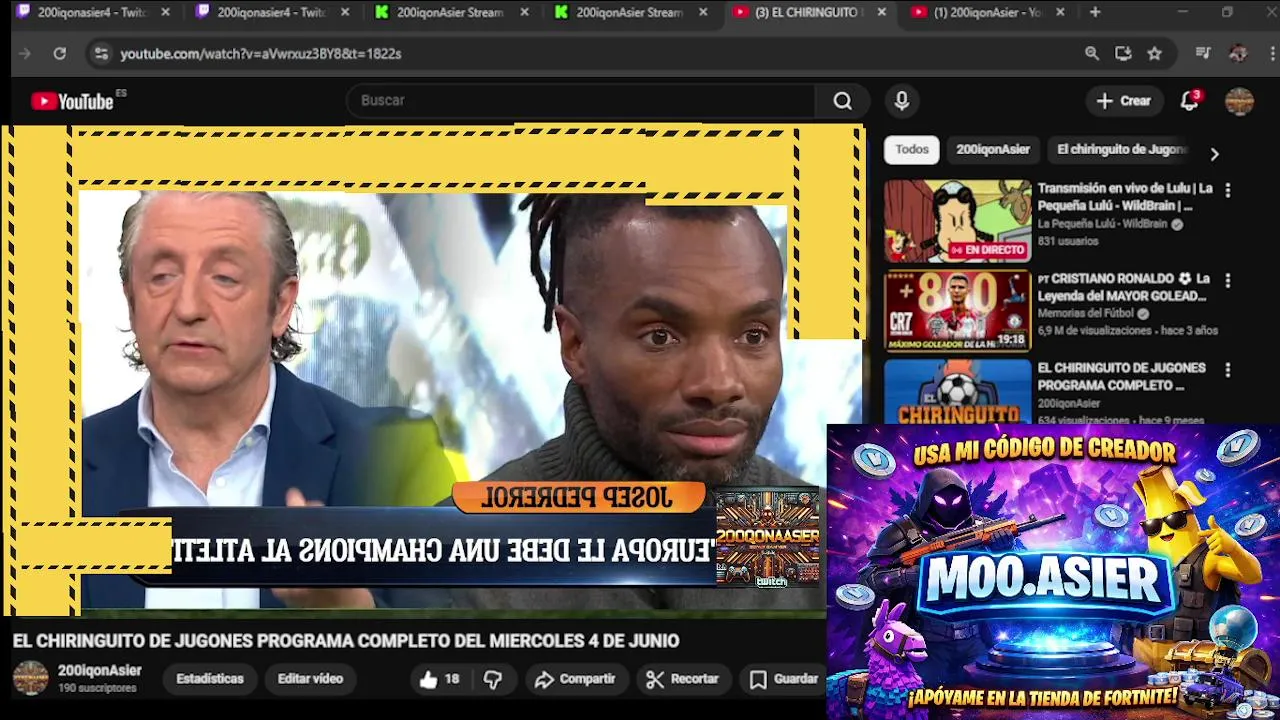Click the install app icon in address bar
This screenshot has width=1280, height=720.
[1123, 54]
